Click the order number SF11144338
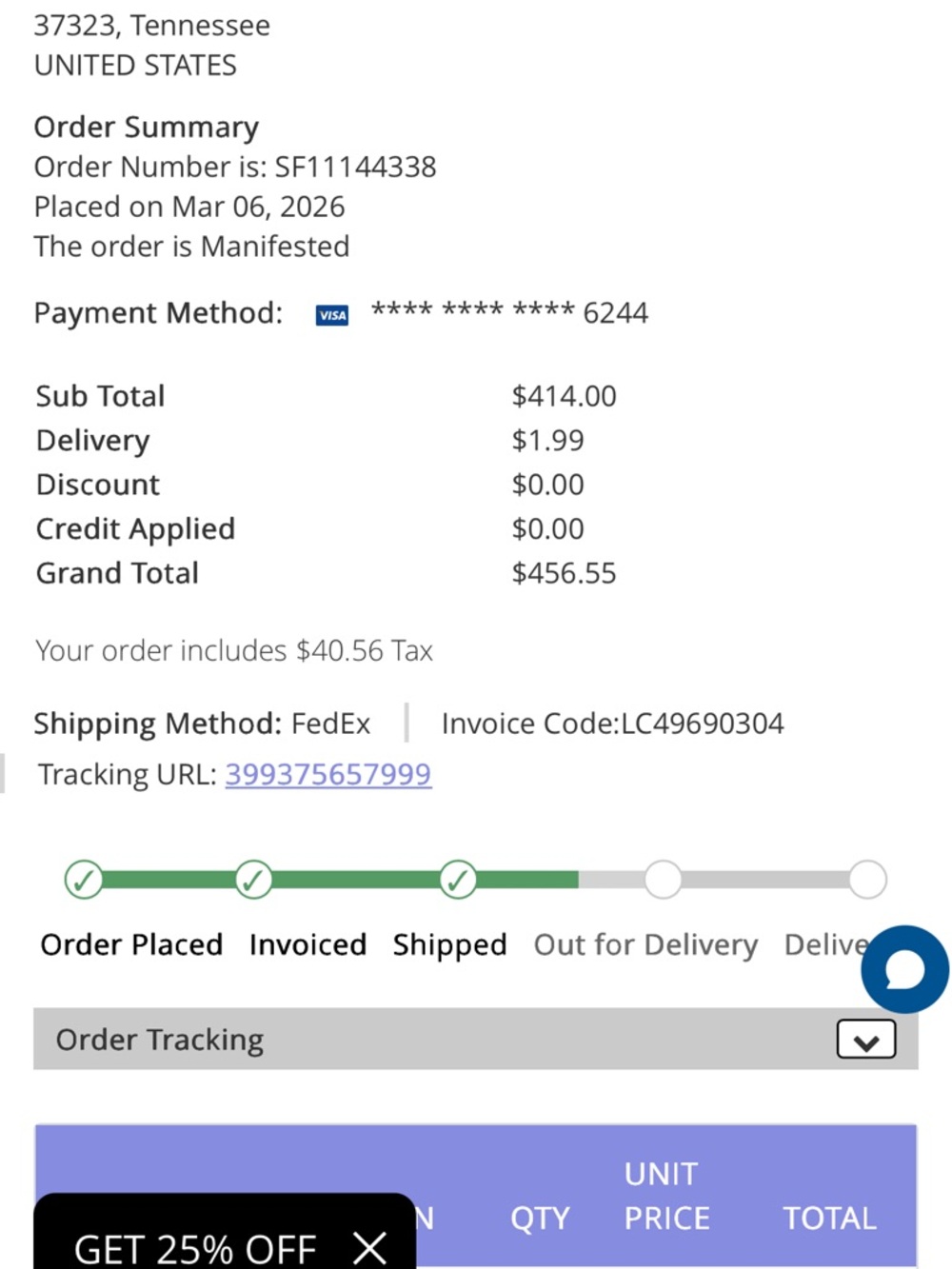Viewport: 952px width, 1269px height. tap(355, 167)
